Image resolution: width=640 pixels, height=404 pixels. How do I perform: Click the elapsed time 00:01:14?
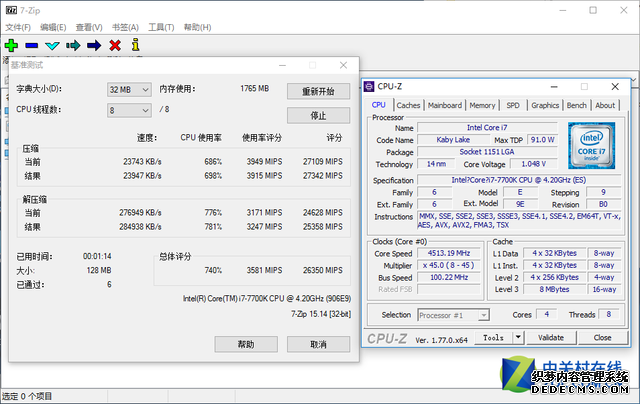[x=97, y=256]
